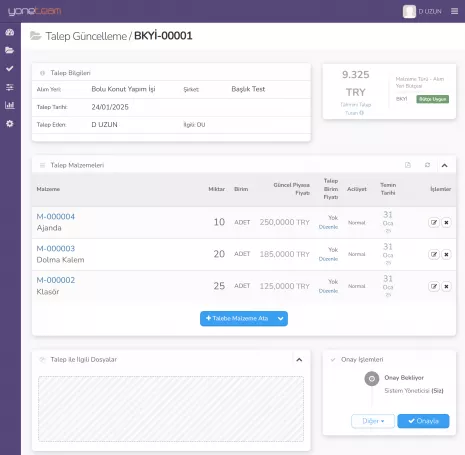This screenshot has height=455, width=465.
Task: Click the quantity 10 in Ajanda row
Action: [219, 222]
